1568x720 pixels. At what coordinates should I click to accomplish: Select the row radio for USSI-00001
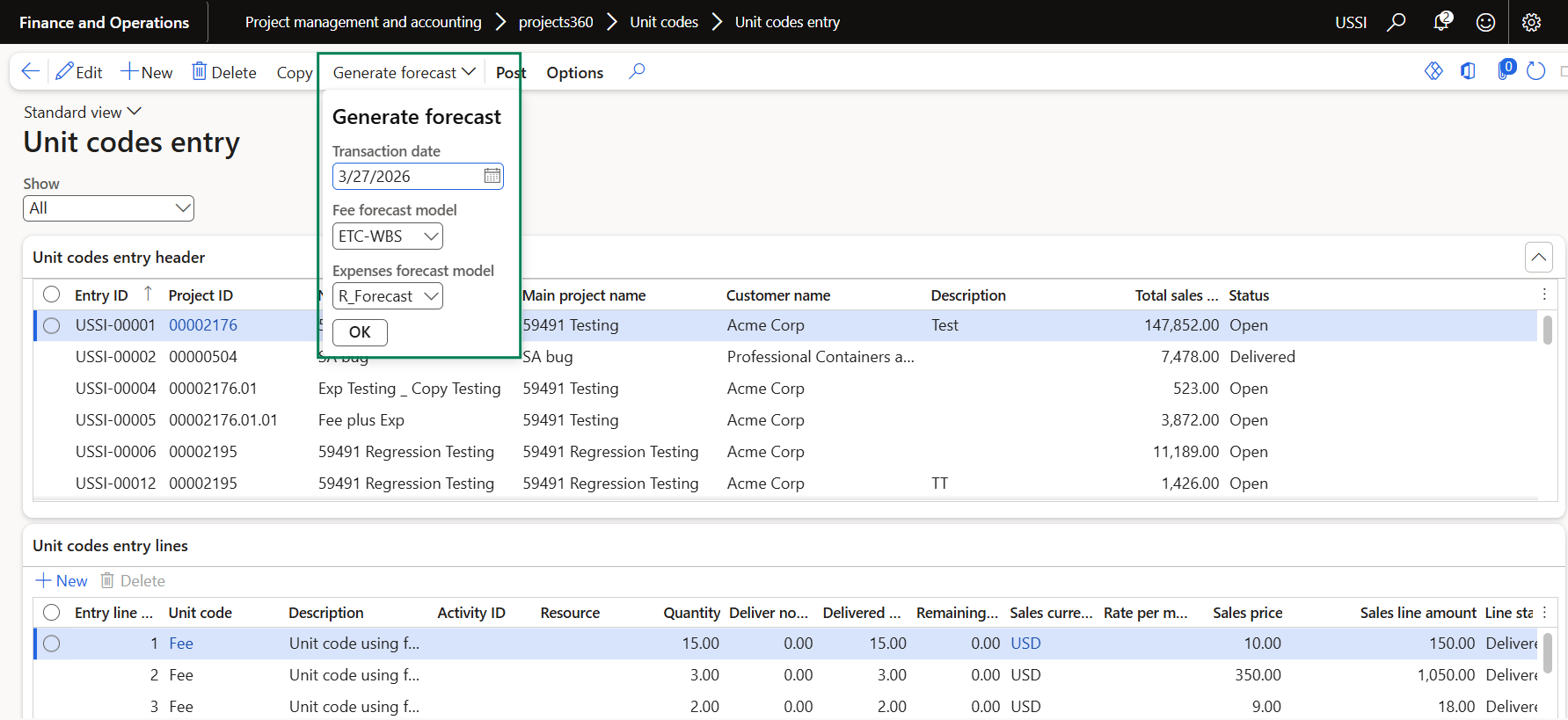(52, 325)
